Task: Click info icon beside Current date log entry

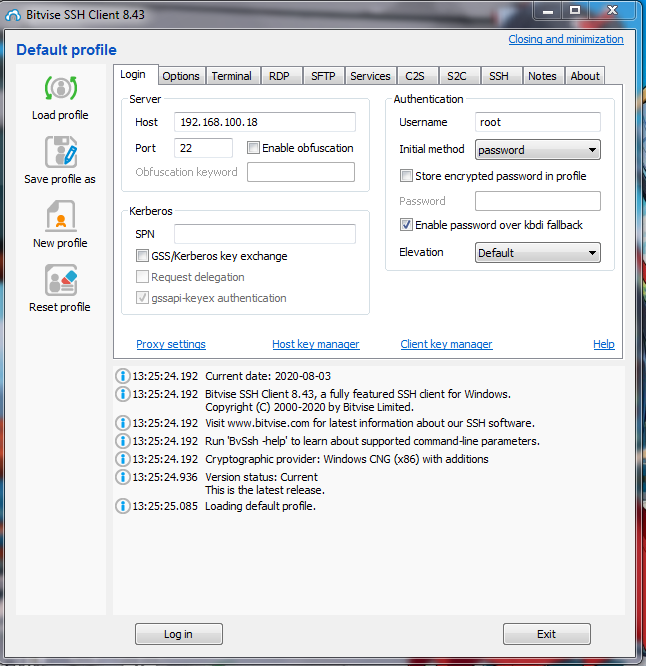Action: [123, 376]
